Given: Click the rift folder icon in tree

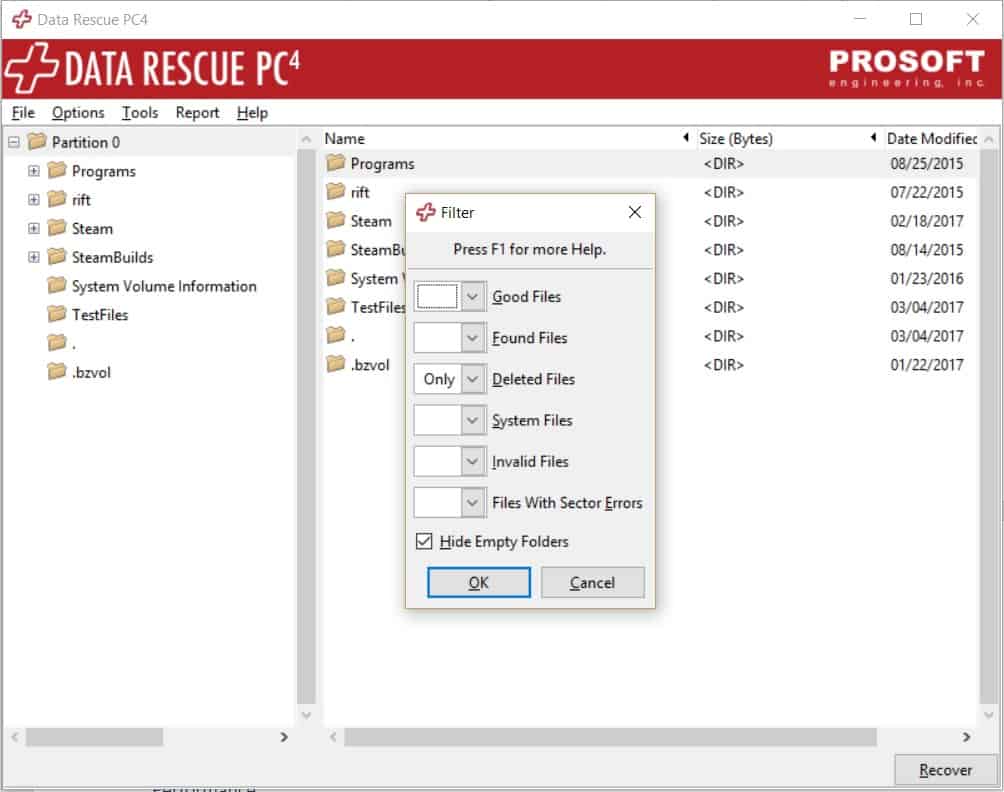Looking at the screenshot, I should (x=57, y=199).
